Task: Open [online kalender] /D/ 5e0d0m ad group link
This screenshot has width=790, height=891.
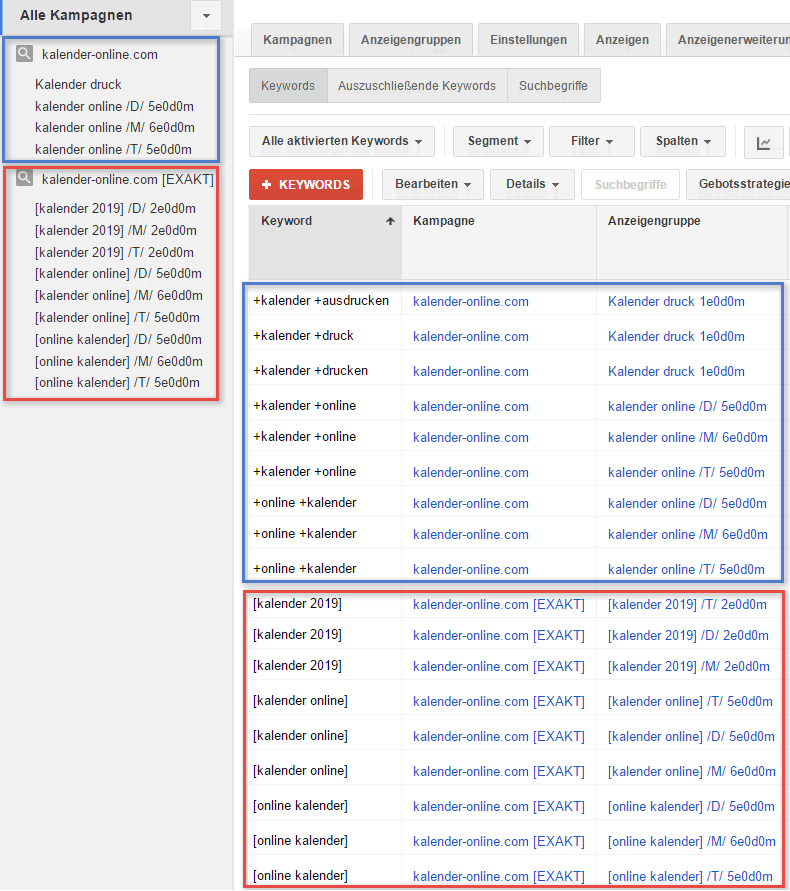Action: pyautogui.click(x=691, y=806)
